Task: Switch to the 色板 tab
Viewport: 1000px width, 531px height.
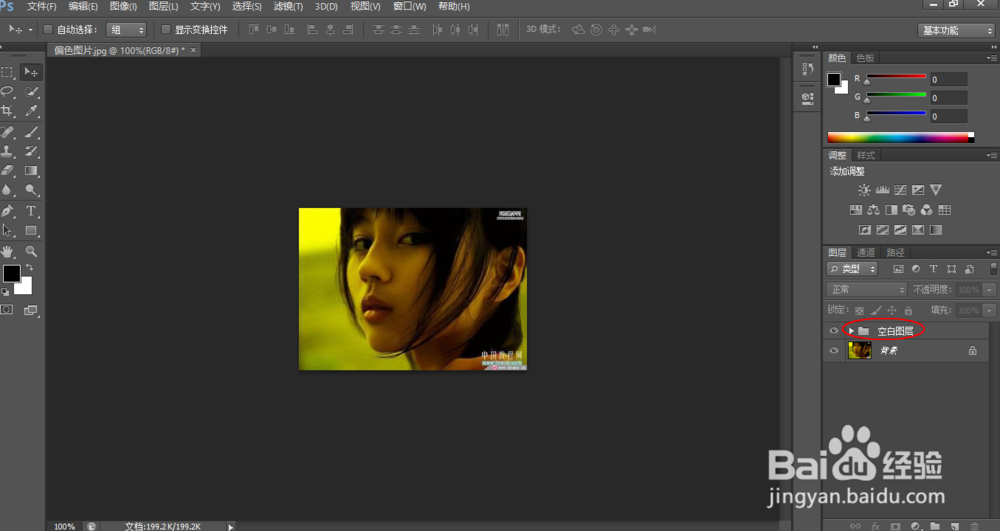Action: (x=865, y=58)
